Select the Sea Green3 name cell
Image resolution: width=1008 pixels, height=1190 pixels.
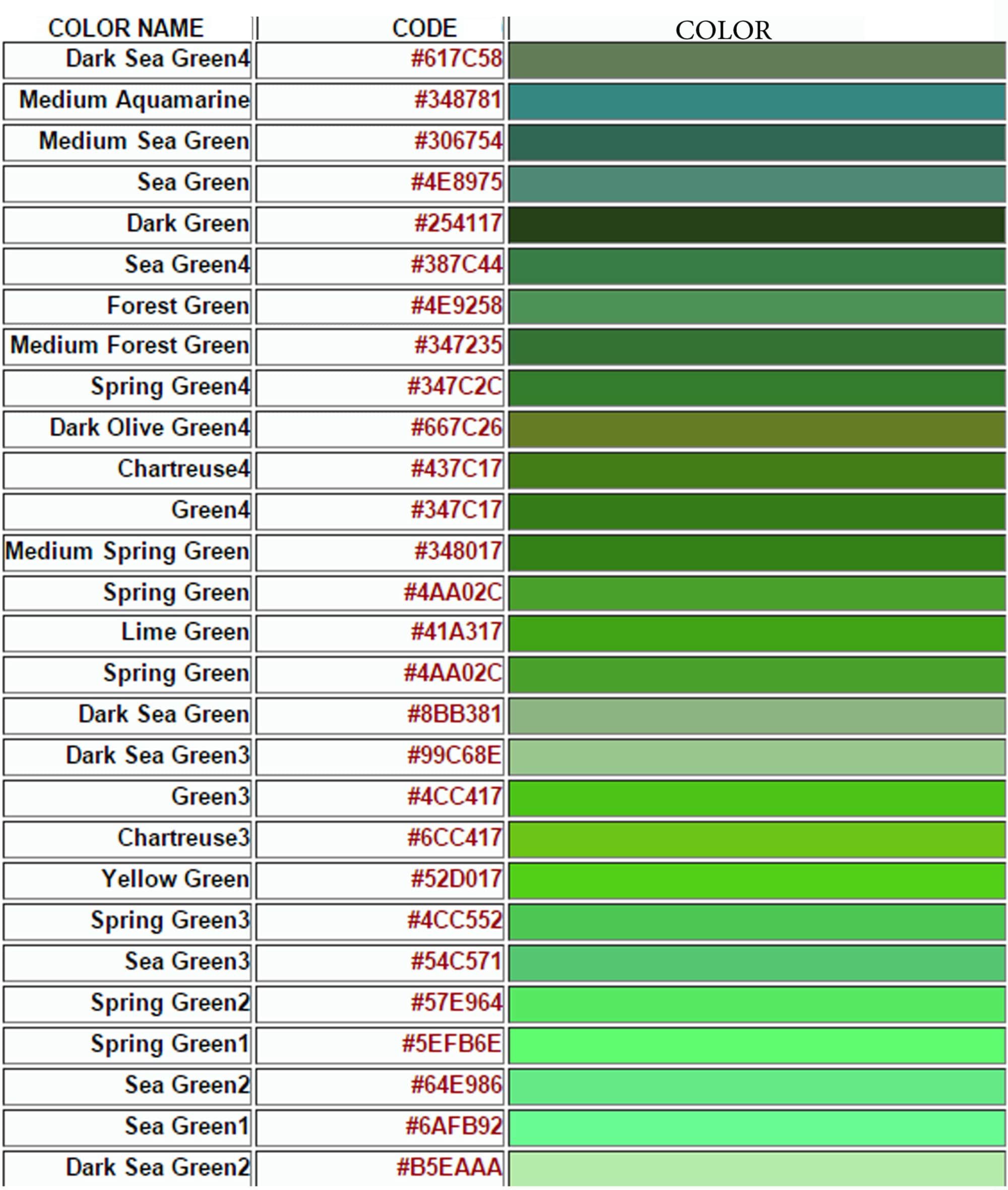pos(187,962)
